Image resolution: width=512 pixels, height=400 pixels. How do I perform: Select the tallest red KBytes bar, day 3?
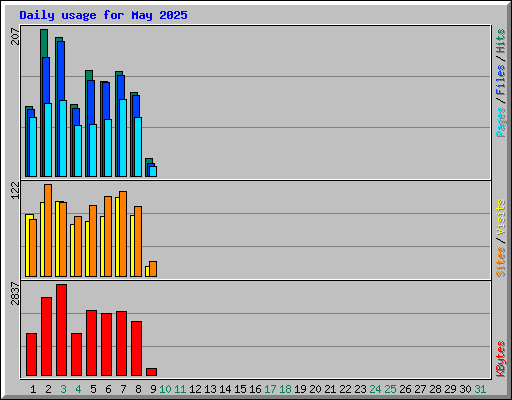(x=61, y=330)
